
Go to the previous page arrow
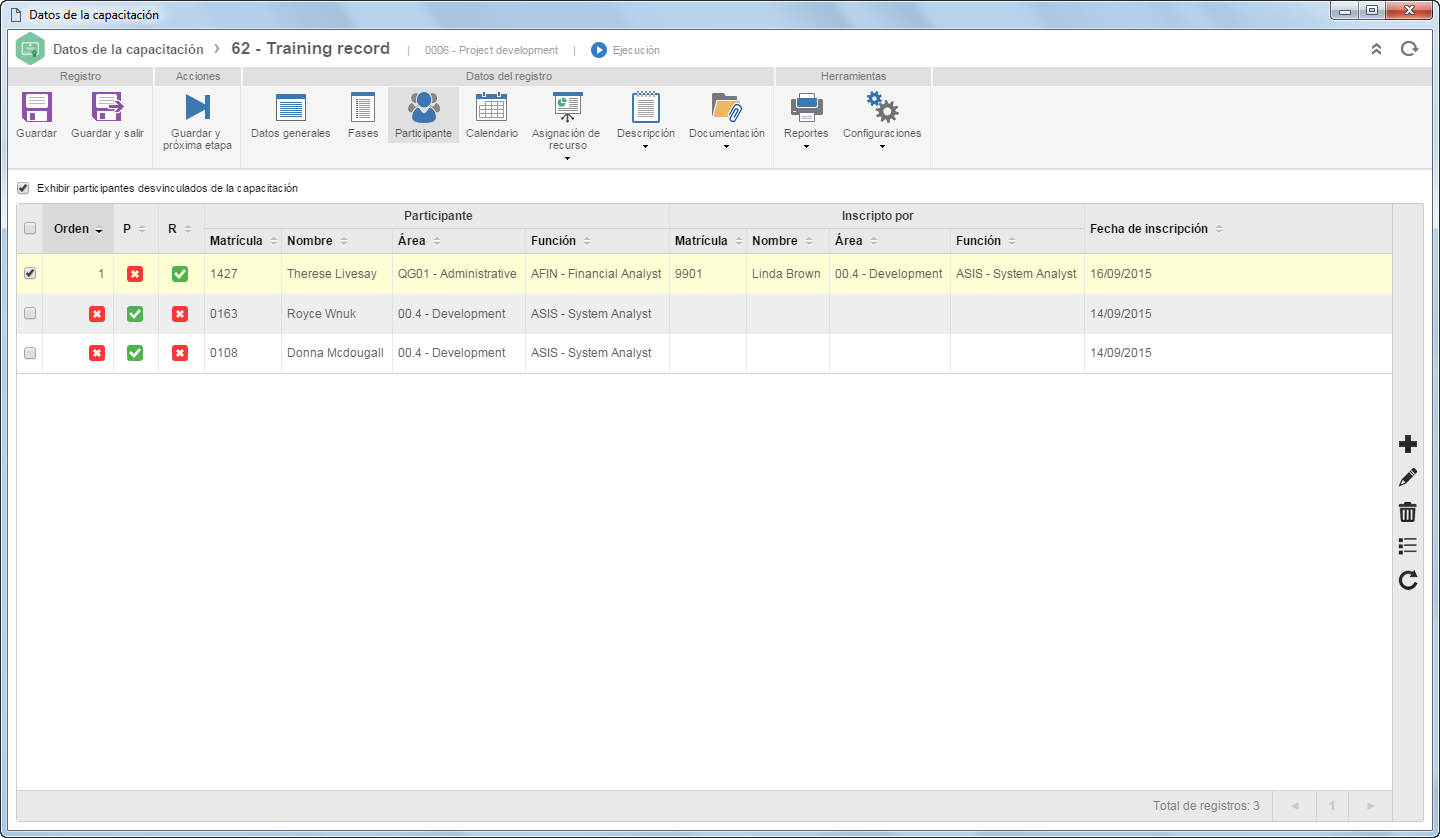click(x=1294, y=806)
